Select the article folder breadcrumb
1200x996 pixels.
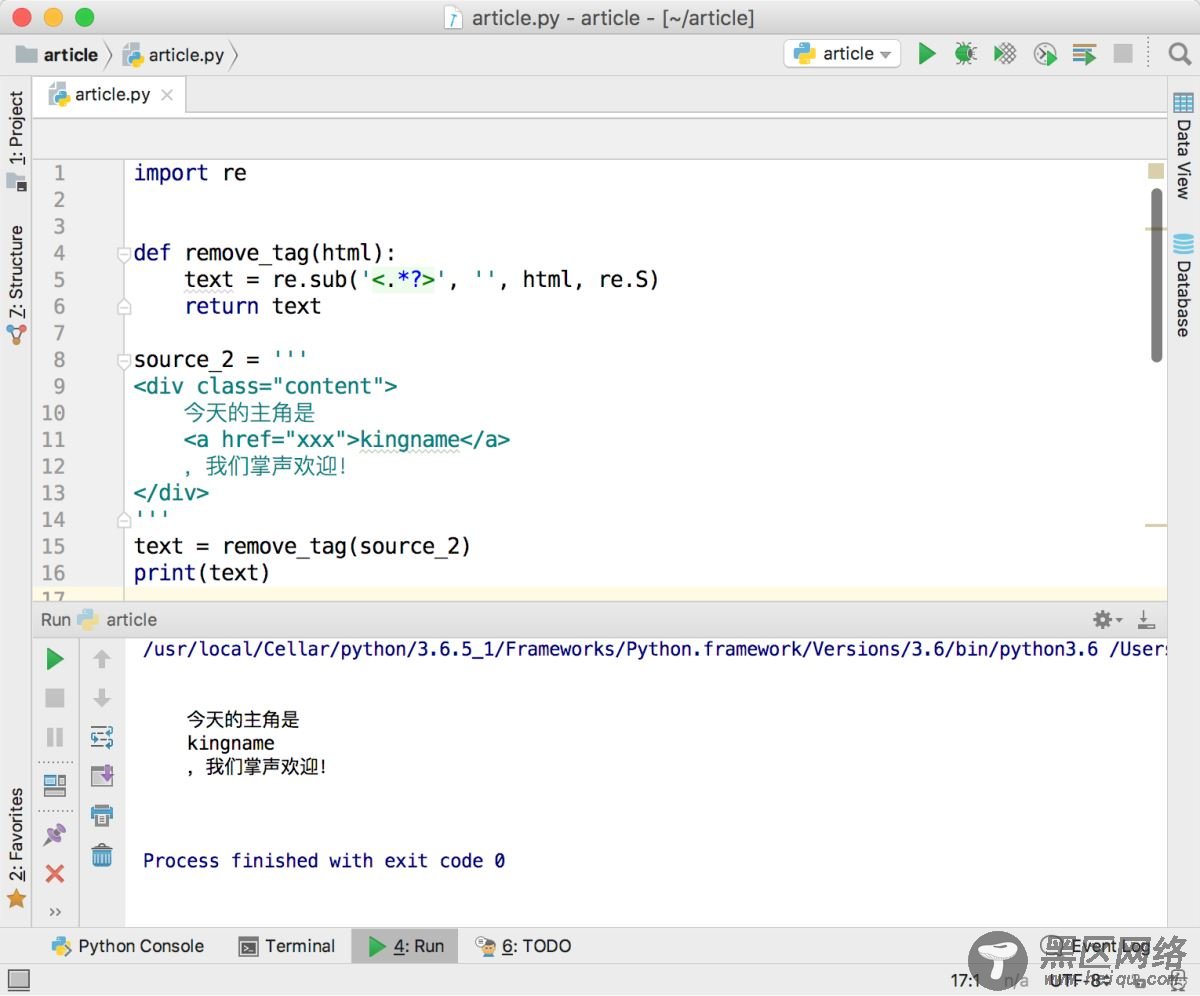(57, 55)
